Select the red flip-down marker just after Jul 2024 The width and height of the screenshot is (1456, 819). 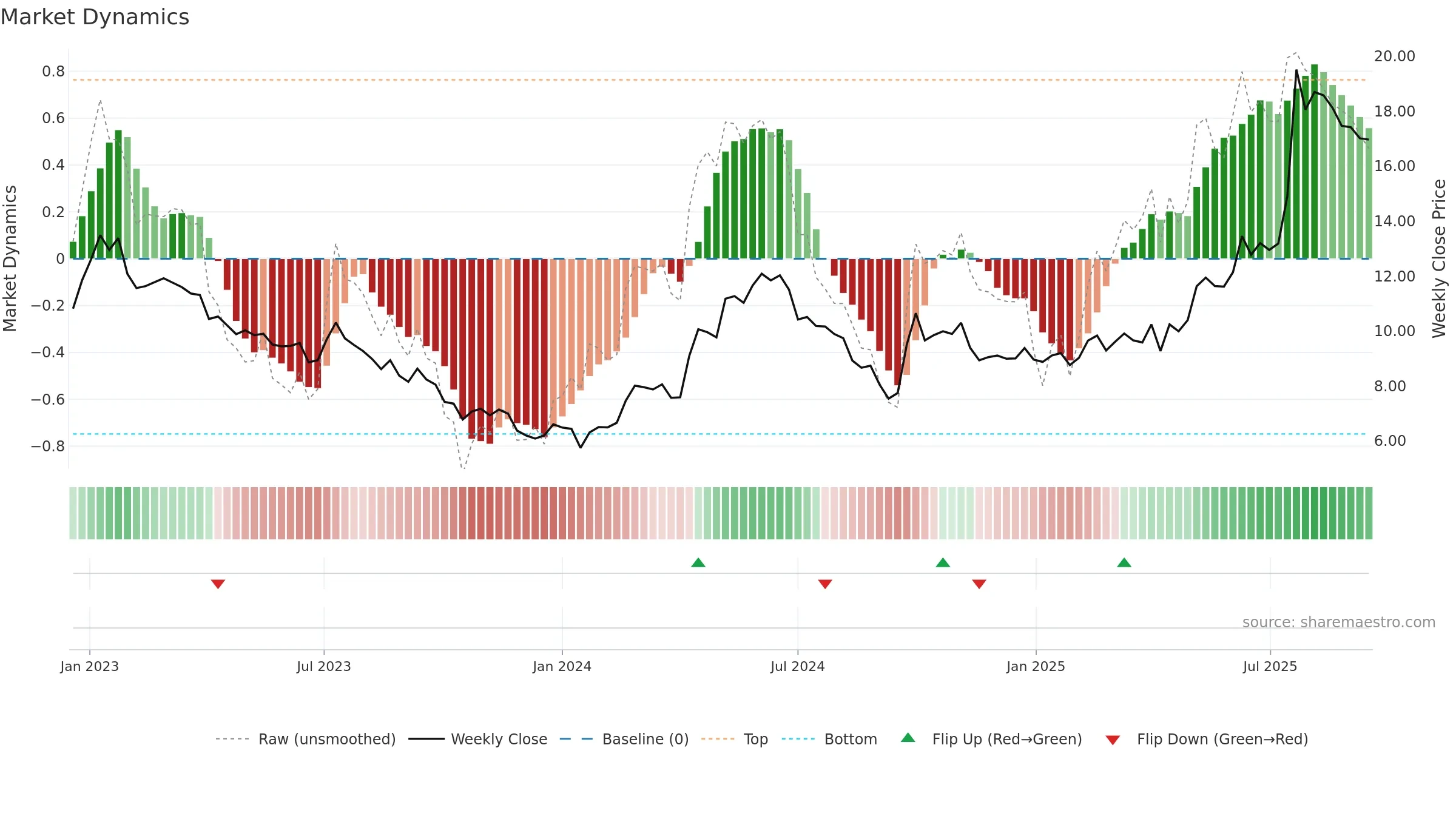coord(825,584)
